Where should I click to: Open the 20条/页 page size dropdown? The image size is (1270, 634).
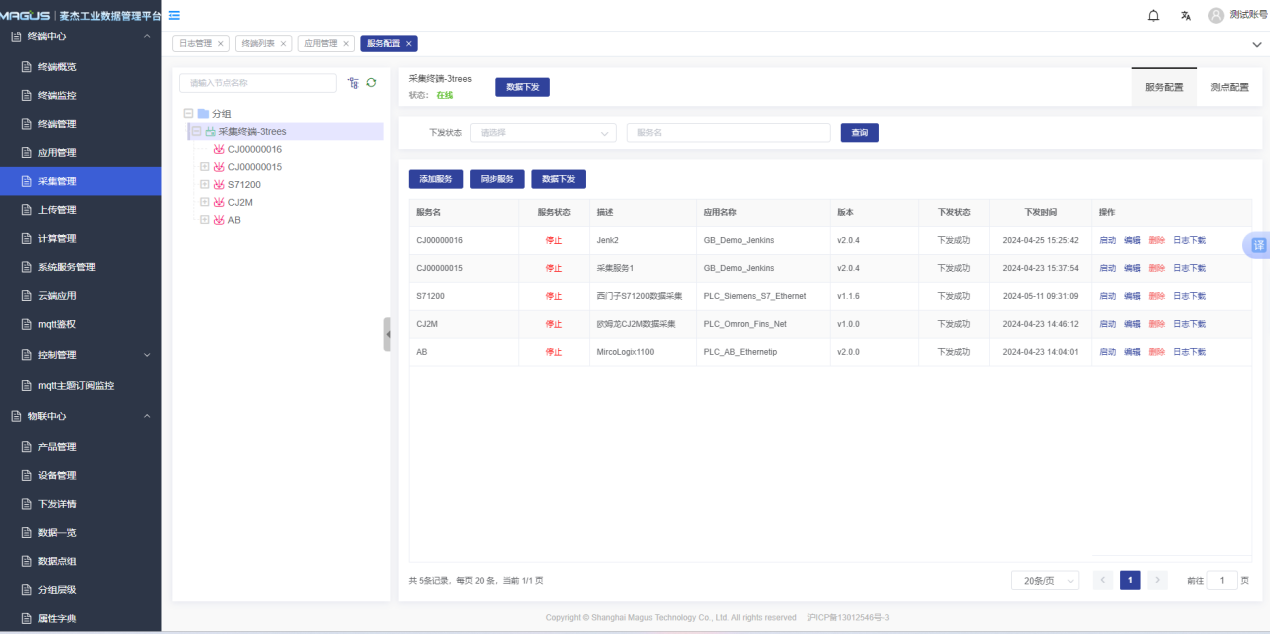pyautogui.click(x=1044, y=581)
